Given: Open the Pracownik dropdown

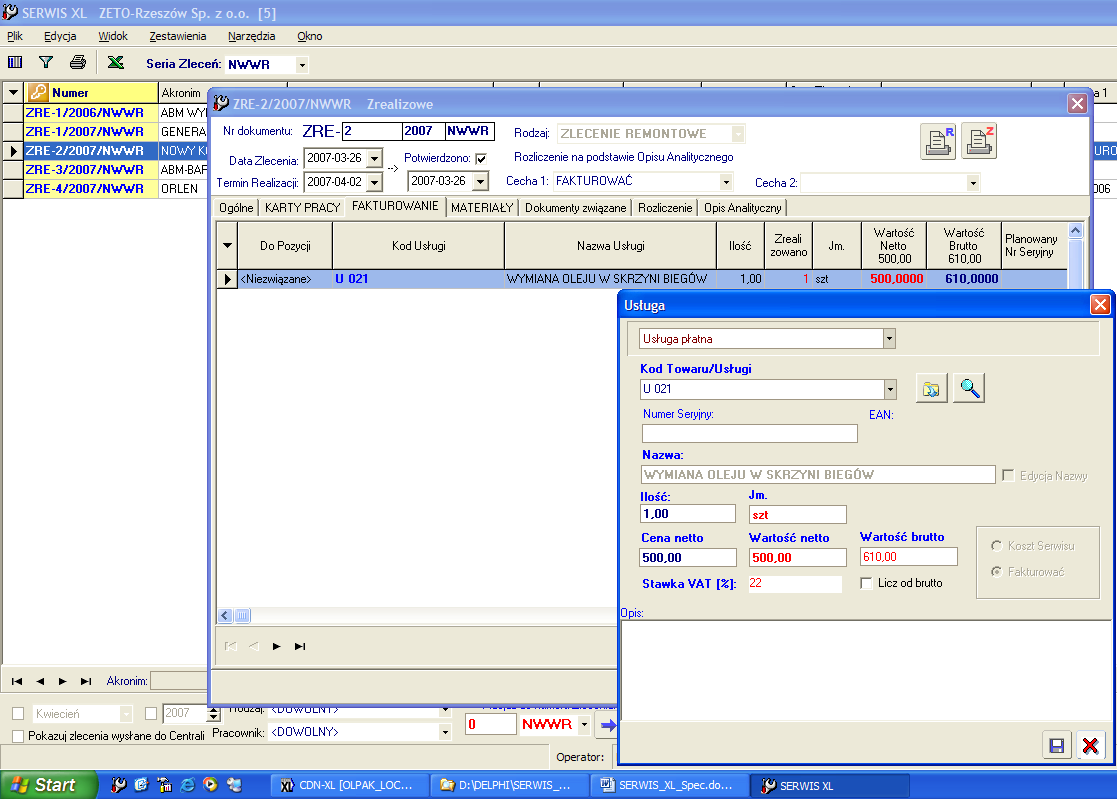Looking at the screenshot, I should click(445, 732).
